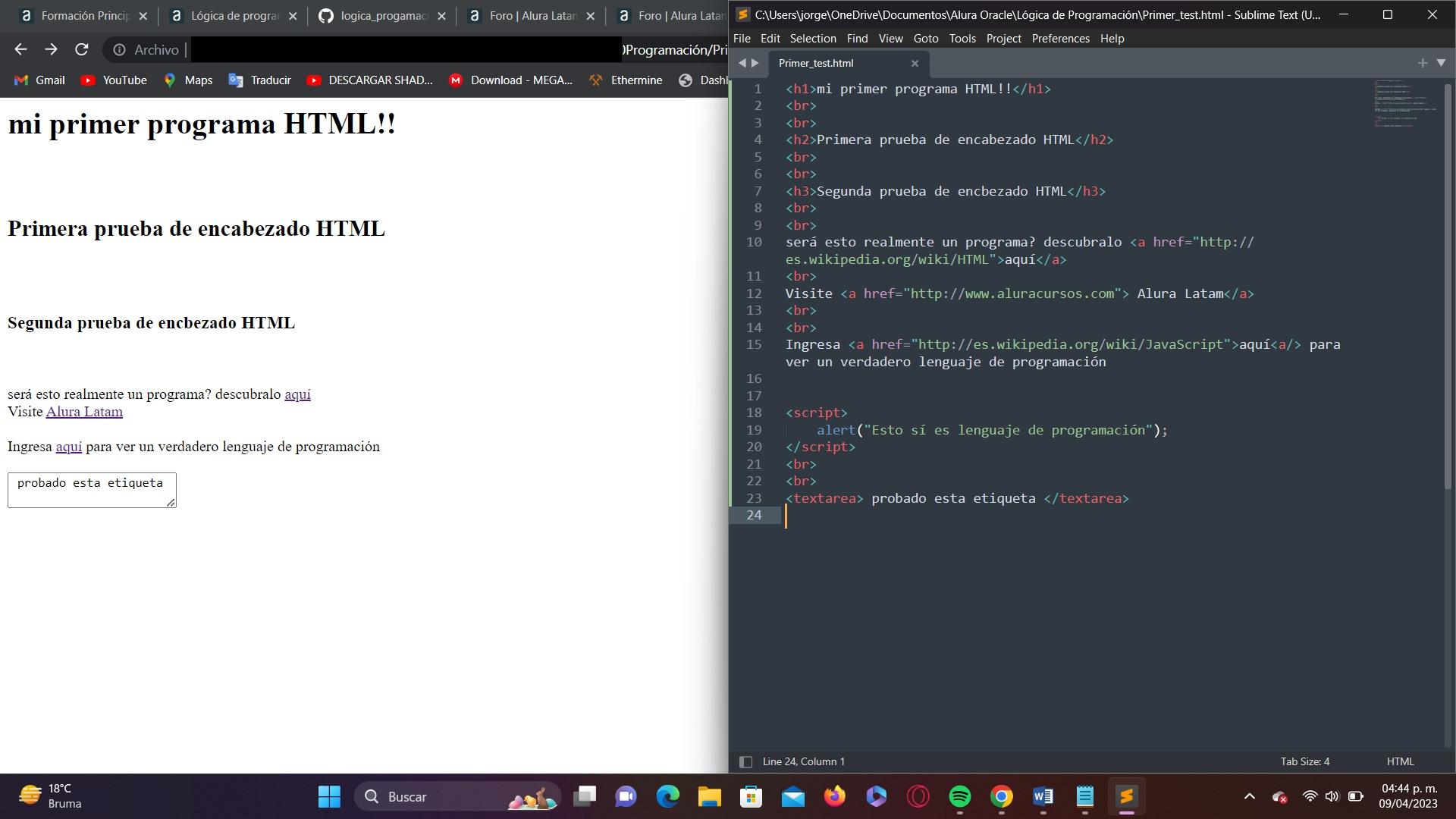Screen dimensions: 1456x819
Task: Open Firefox from the taskbar
Action: click(x=834, y=796)
